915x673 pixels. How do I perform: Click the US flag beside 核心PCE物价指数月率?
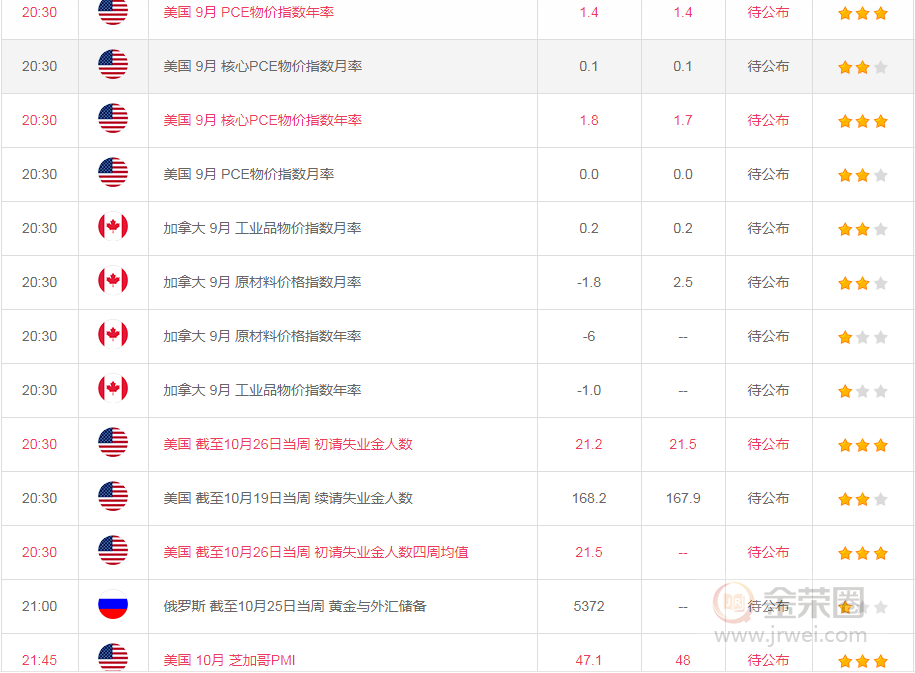[113, 66]
